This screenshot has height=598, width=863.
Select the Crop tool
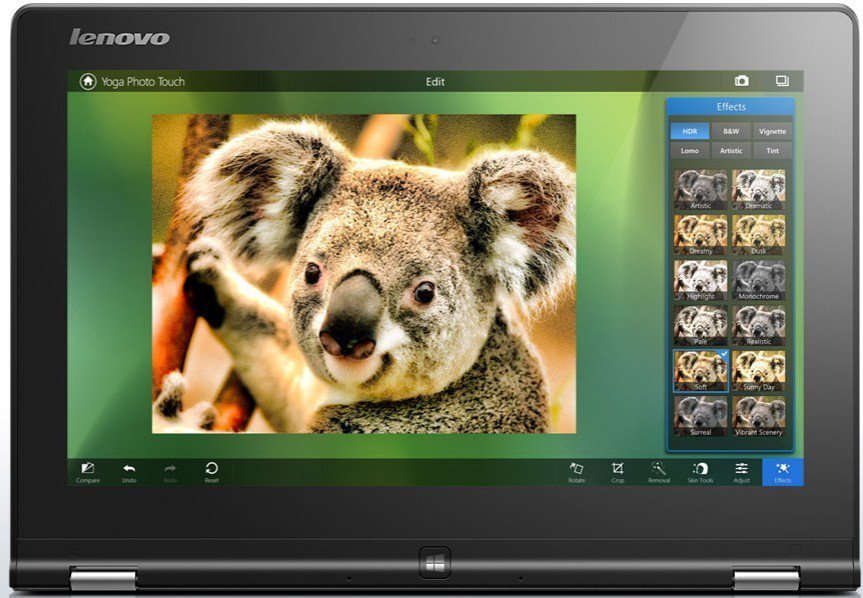[x=618, y=471]
